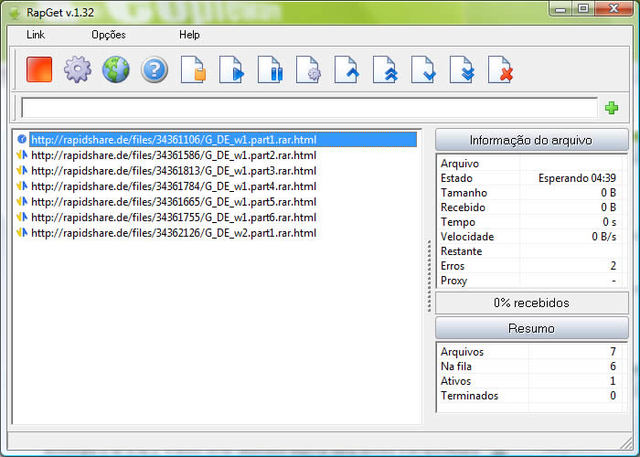Click the status icon of the part1 link

[22, 140]
